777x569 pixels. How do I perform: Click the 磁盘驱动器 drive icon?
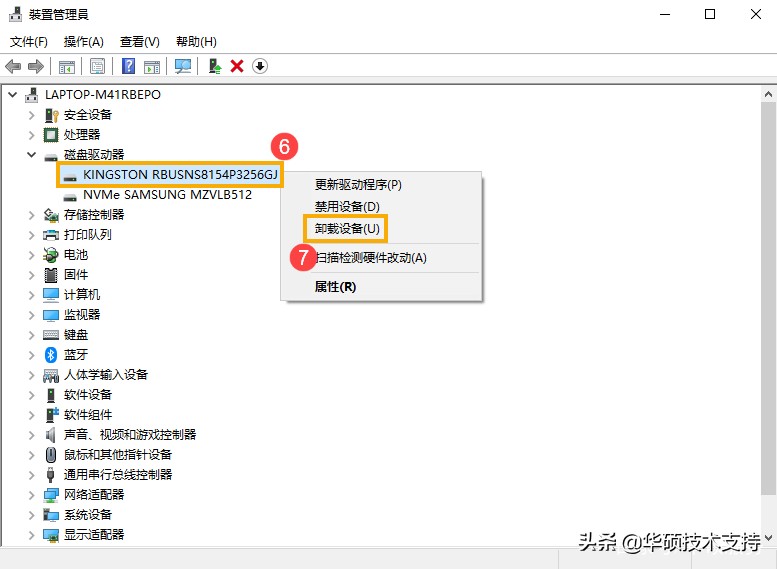[51, 157]
